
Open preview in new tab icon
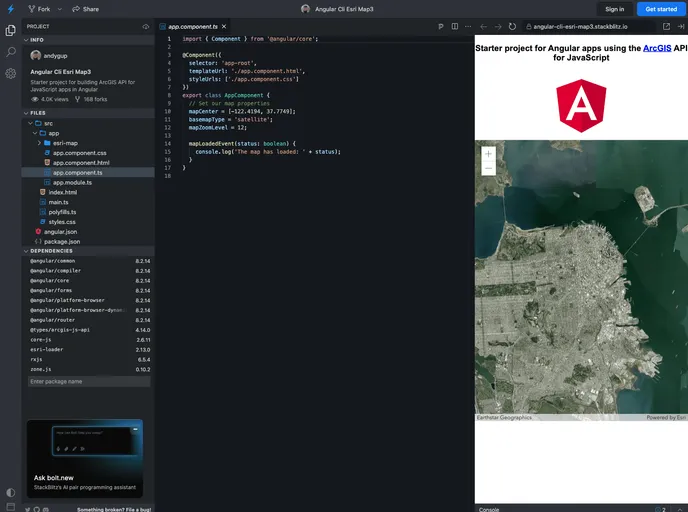pos(666,27)
